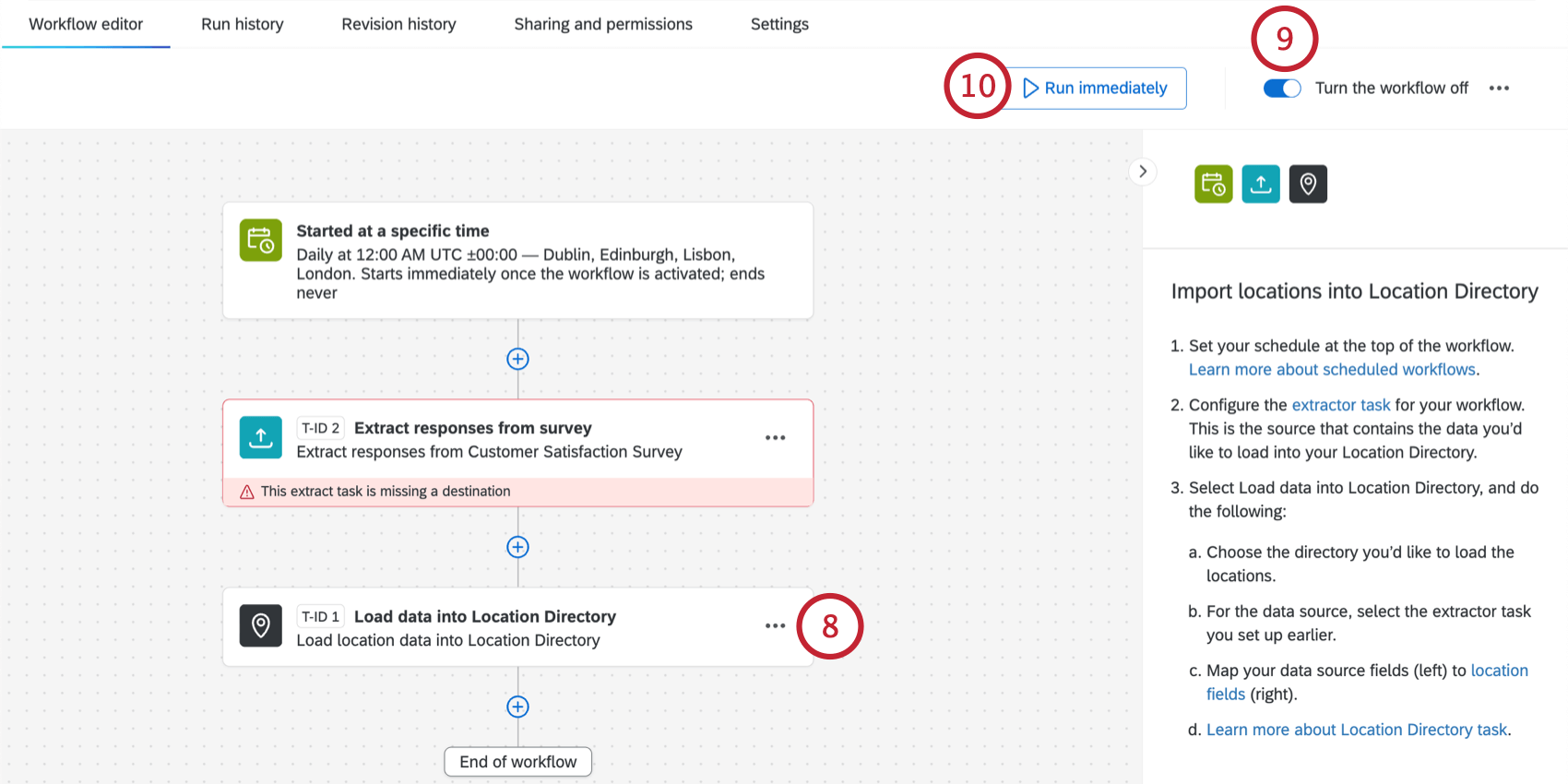Switch to the Run history tab
Image resolution: width=1568 pixels, height=784 pixels.
243,24
